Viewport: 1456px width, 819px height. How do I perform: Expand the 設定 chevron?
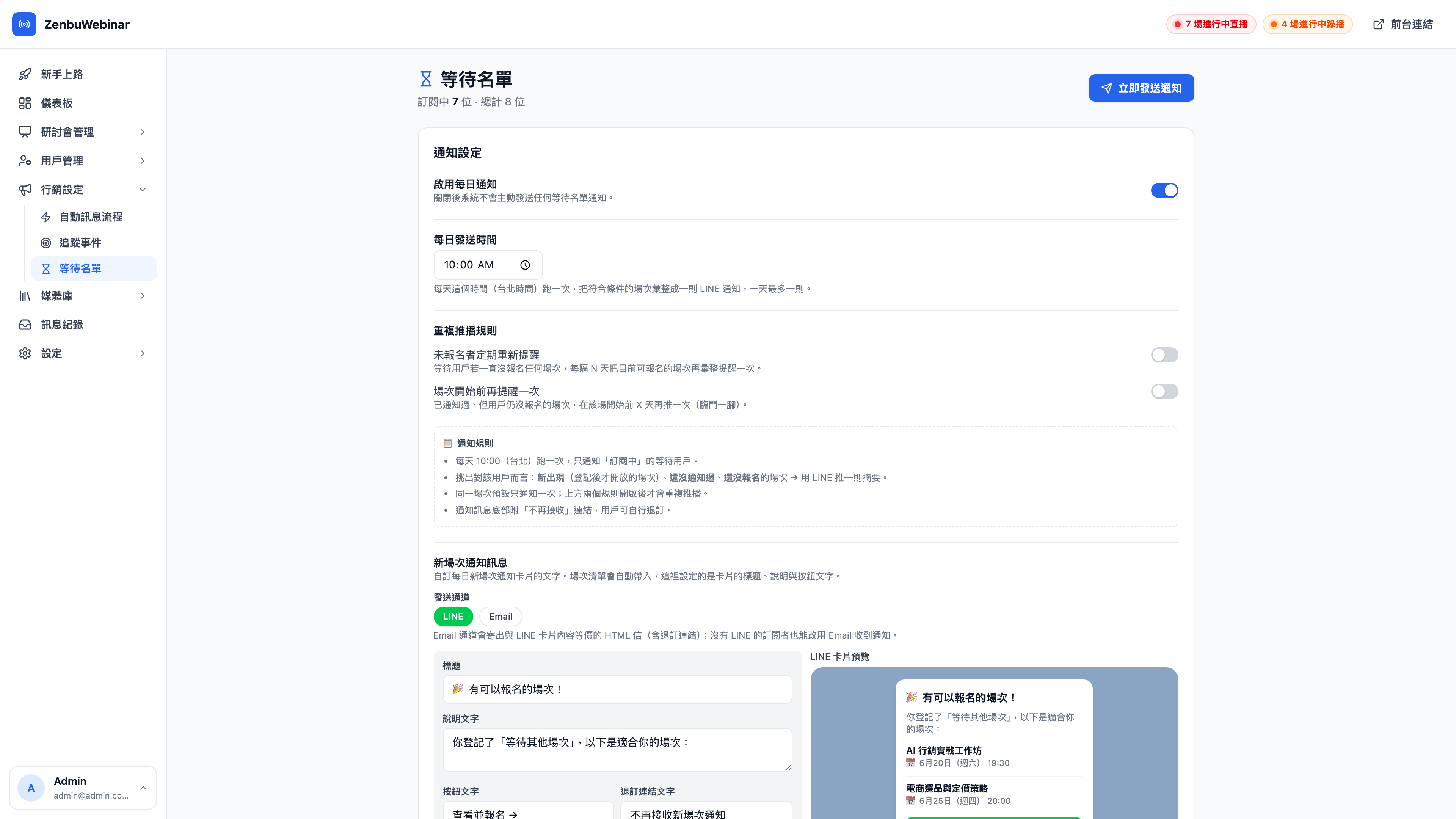pyautogui.click(x=143, y=353)
